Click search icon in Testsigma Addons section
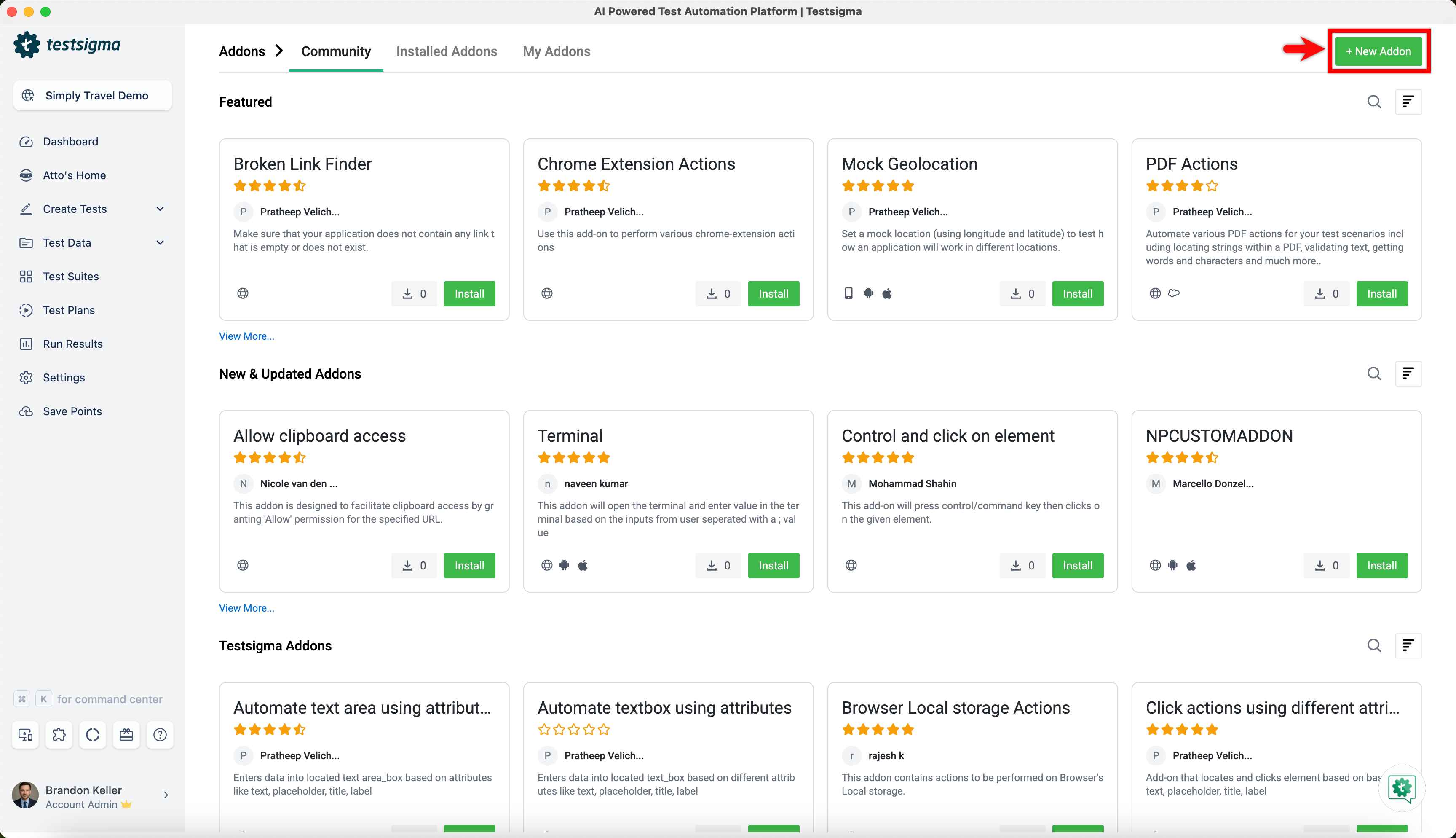Screen dimensions: 1456x838 pos(1374,645)
